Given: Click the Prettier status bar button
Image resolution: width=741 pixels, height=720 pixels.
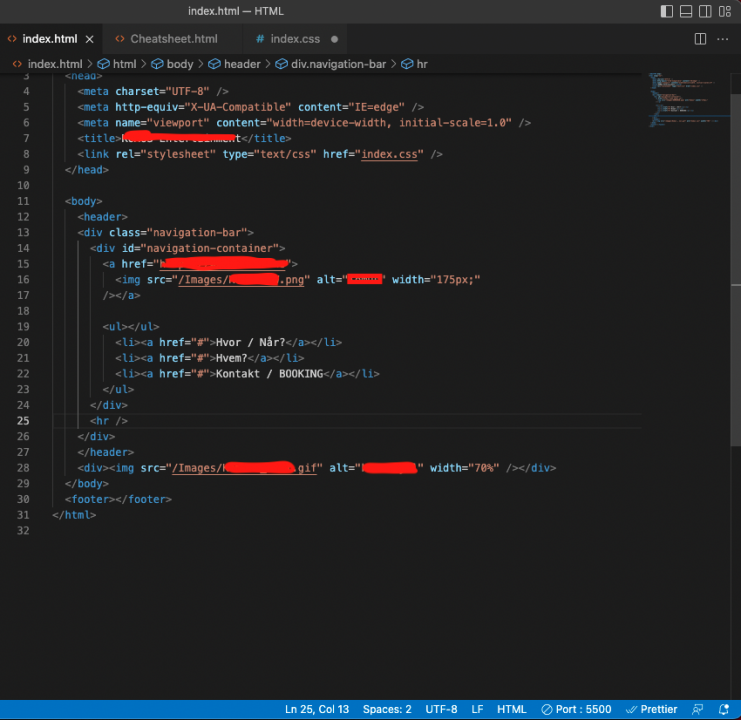Looking at the screenshot, I should coord(650,709).
